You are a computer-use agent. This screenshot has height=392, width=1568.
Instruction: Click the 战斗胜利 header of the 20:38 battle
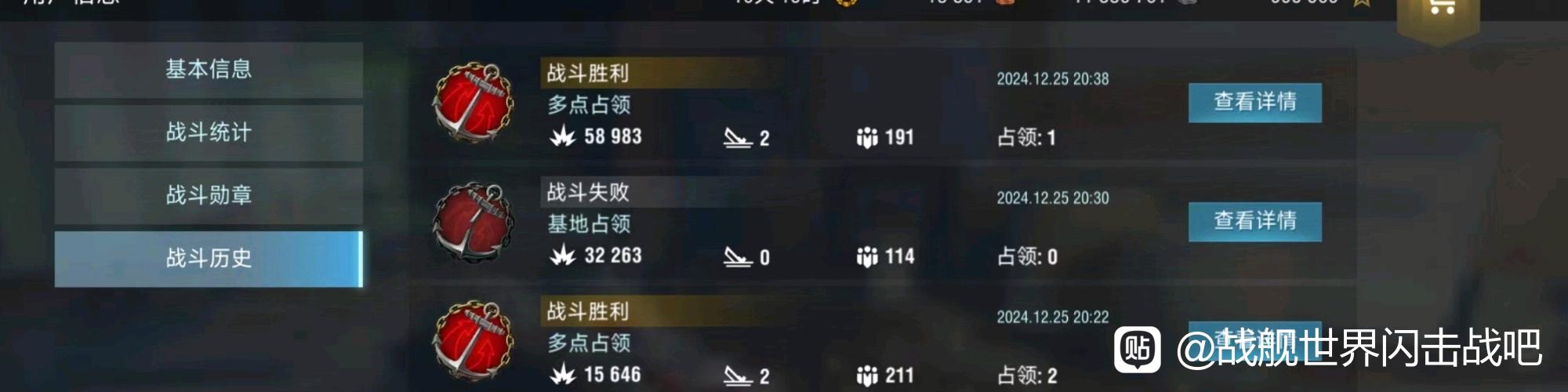pyautogui.click(x=588, y=73)
